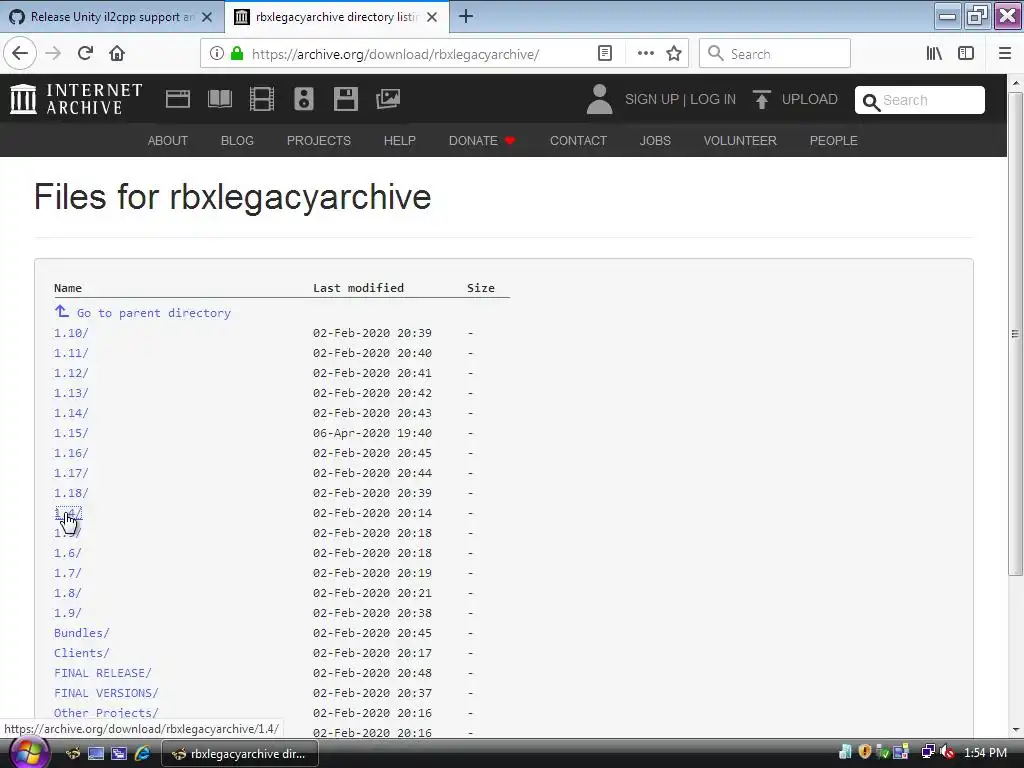Open the 1.9/ folder
The height and width of the screenshot is (768, 1024).
coord(68,613)
